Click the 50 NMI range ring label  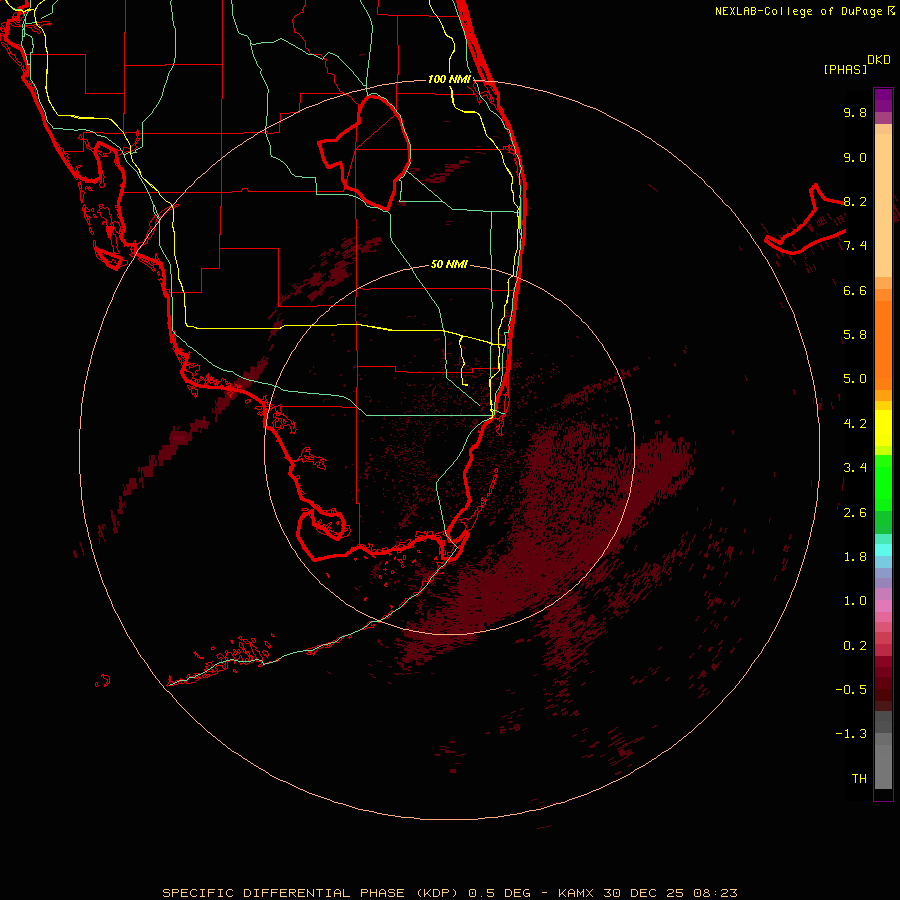pos(449,264)
